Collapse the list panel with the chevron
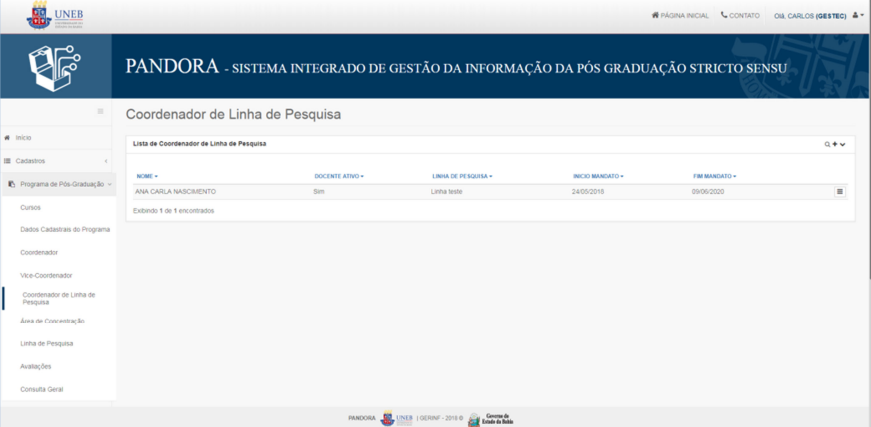 (x=843, y=144)
